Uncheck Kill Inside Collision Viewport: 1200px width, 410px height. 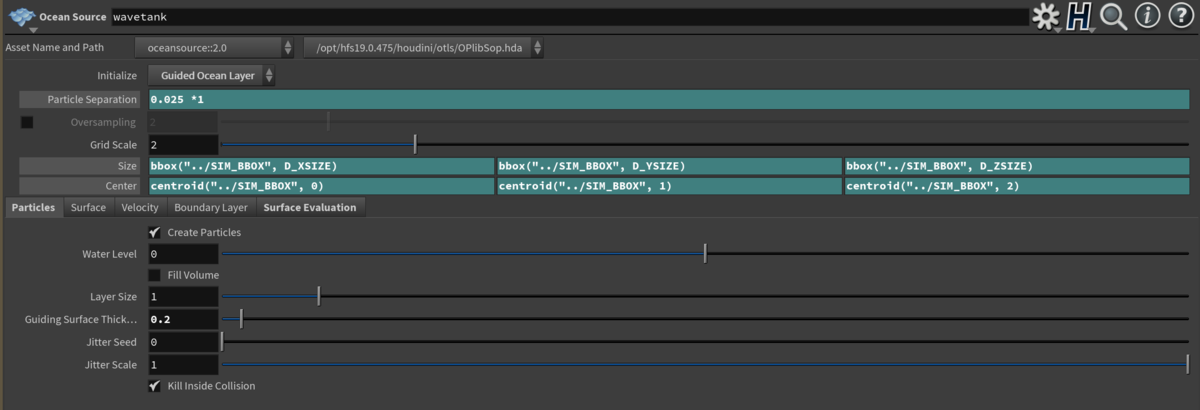tap(155, 385)
